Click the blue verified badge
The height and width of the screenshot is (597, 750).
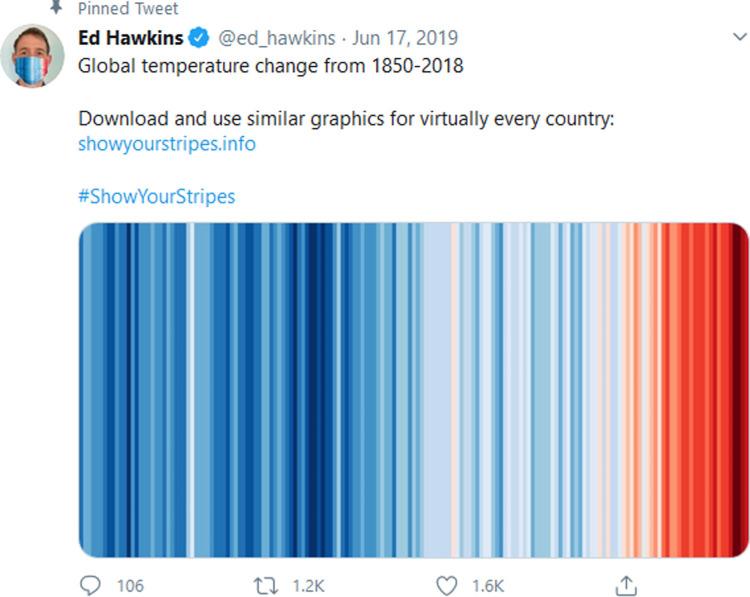[x=199, y=39]
